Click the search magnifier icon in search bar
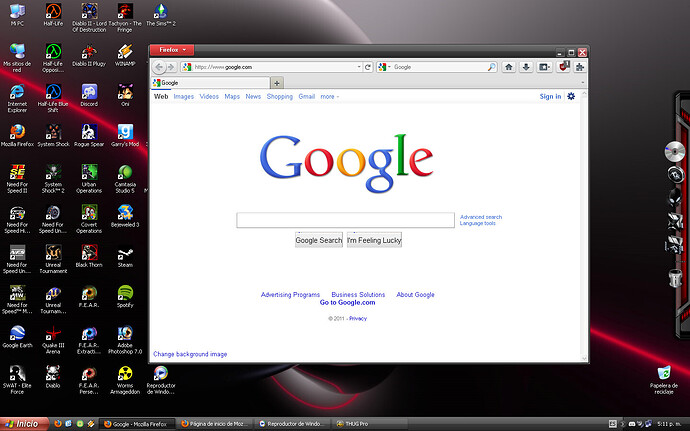The image size is (690, 431). tap(491, 67)
